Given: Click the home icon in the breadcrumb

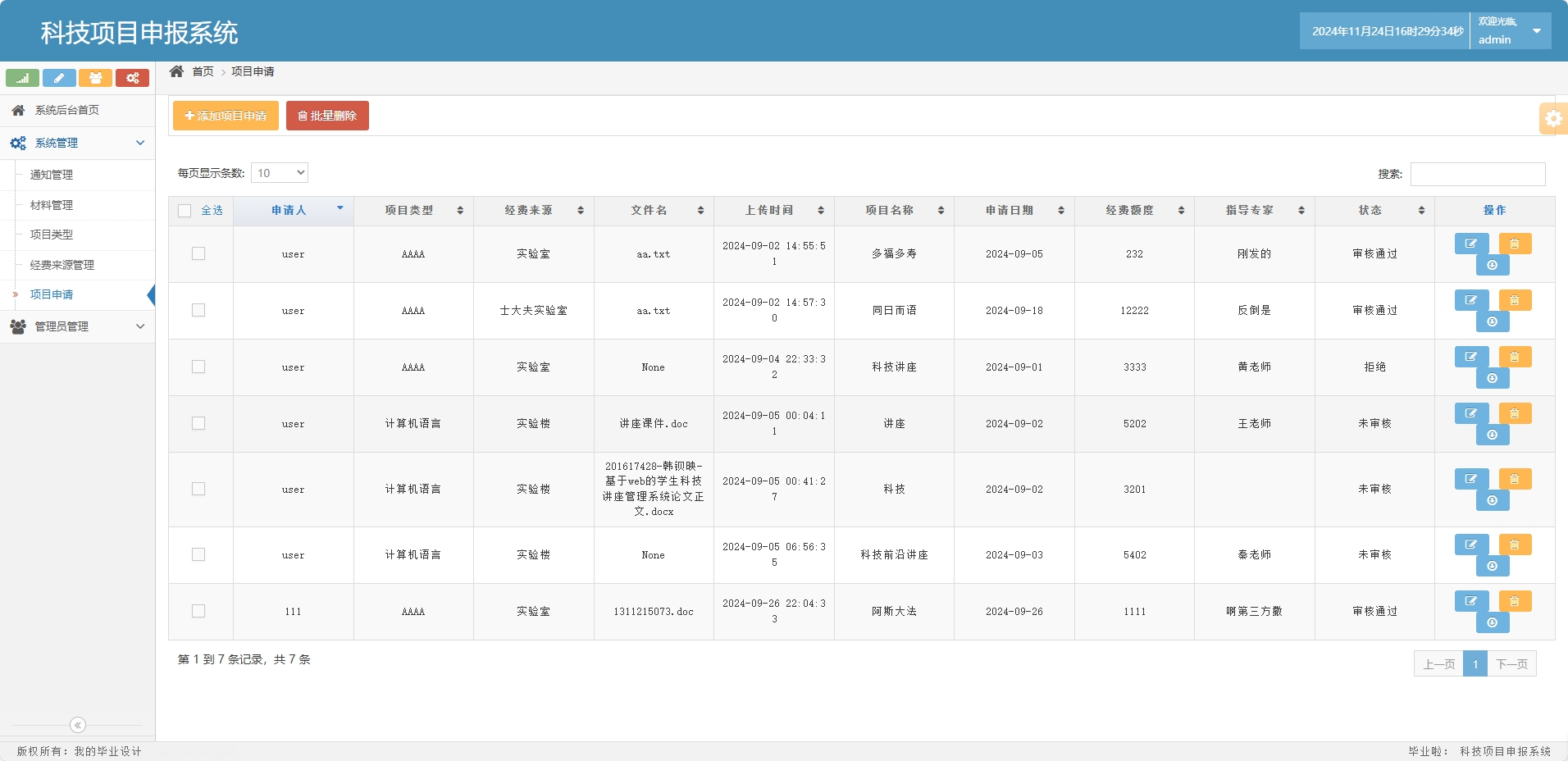Looking at the screenshot, I should [176, 71].
